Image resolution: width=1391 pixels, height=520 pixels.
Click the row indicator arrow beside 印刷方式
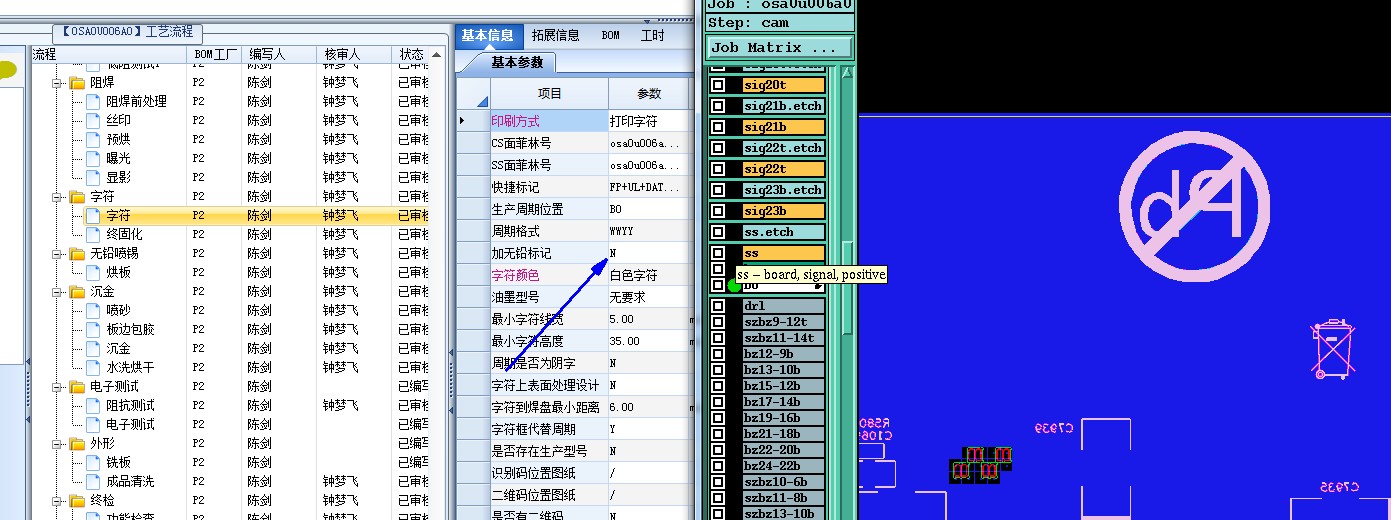point(462,121)
